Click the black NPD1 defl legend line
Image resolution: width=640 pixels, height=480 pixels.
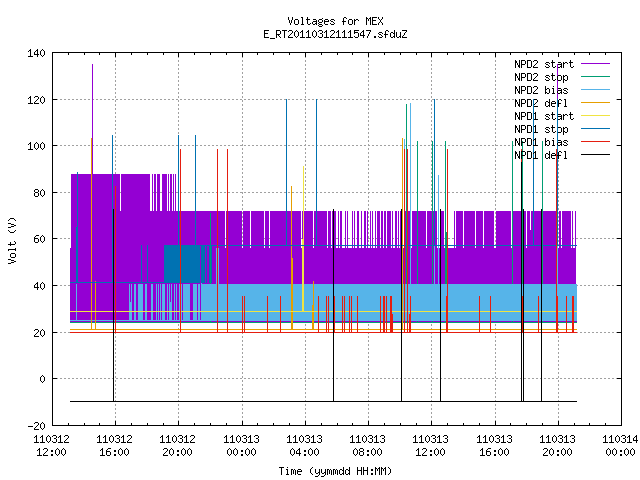(x=595, y=155)
